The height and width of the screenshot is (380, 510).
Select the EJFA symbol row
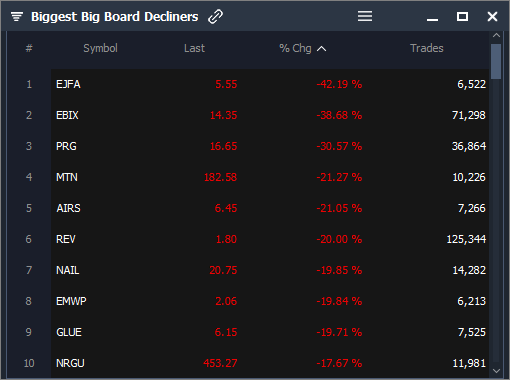click(270, 84)
